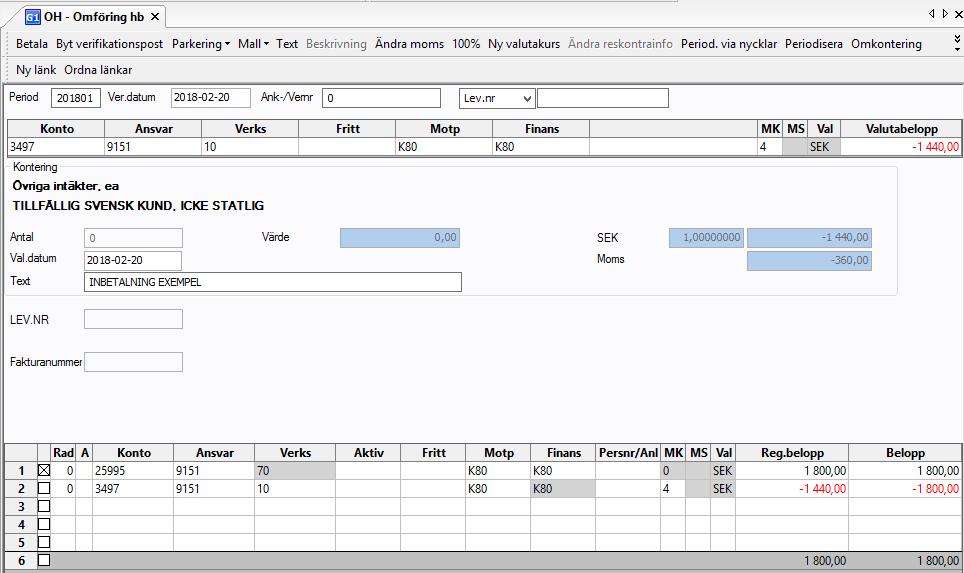Click the Periodisera toolbar button
The width and height of the screenshot is (964, 573).
click(813, 44)
